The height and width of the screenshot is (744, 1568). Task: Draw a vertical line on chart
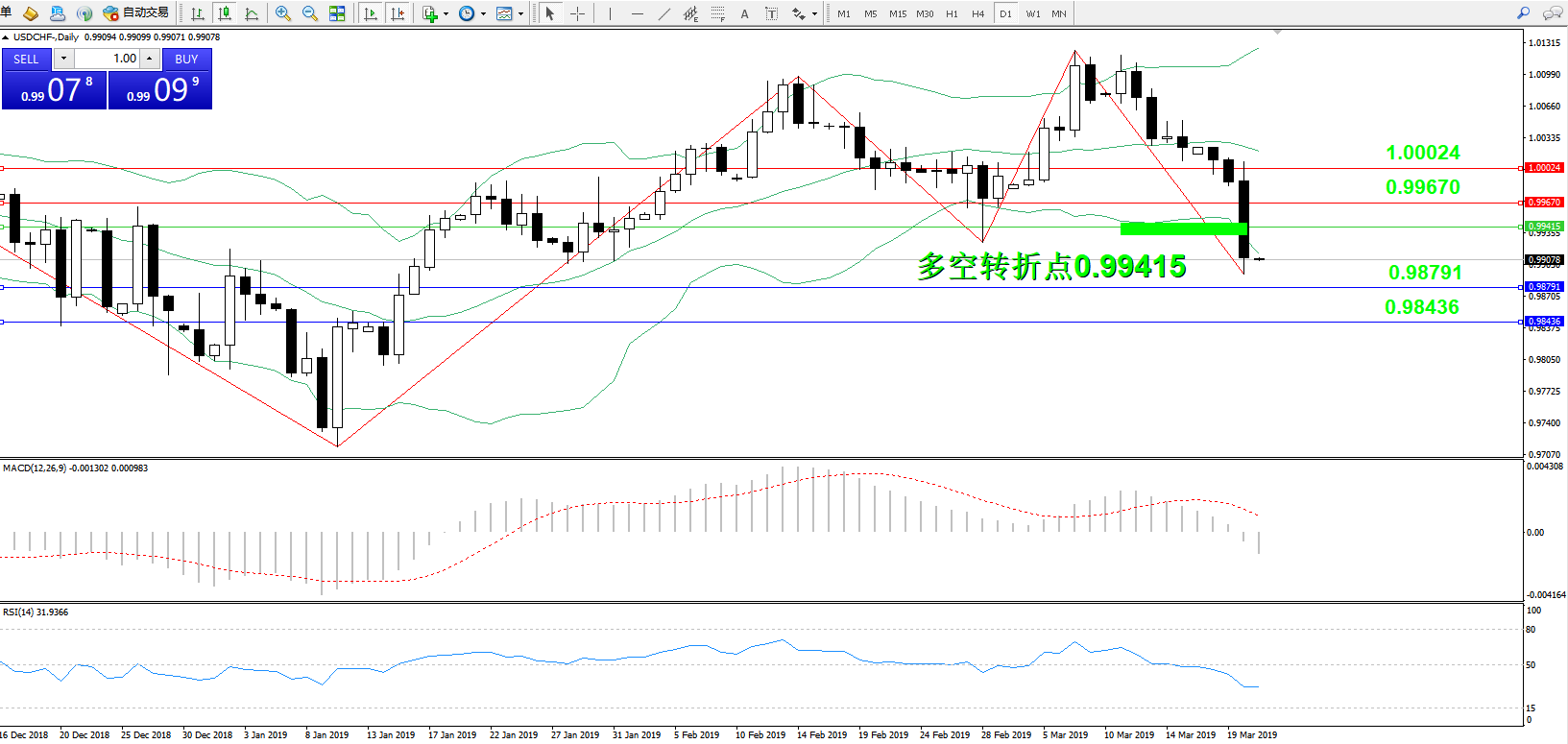point(610,13)
